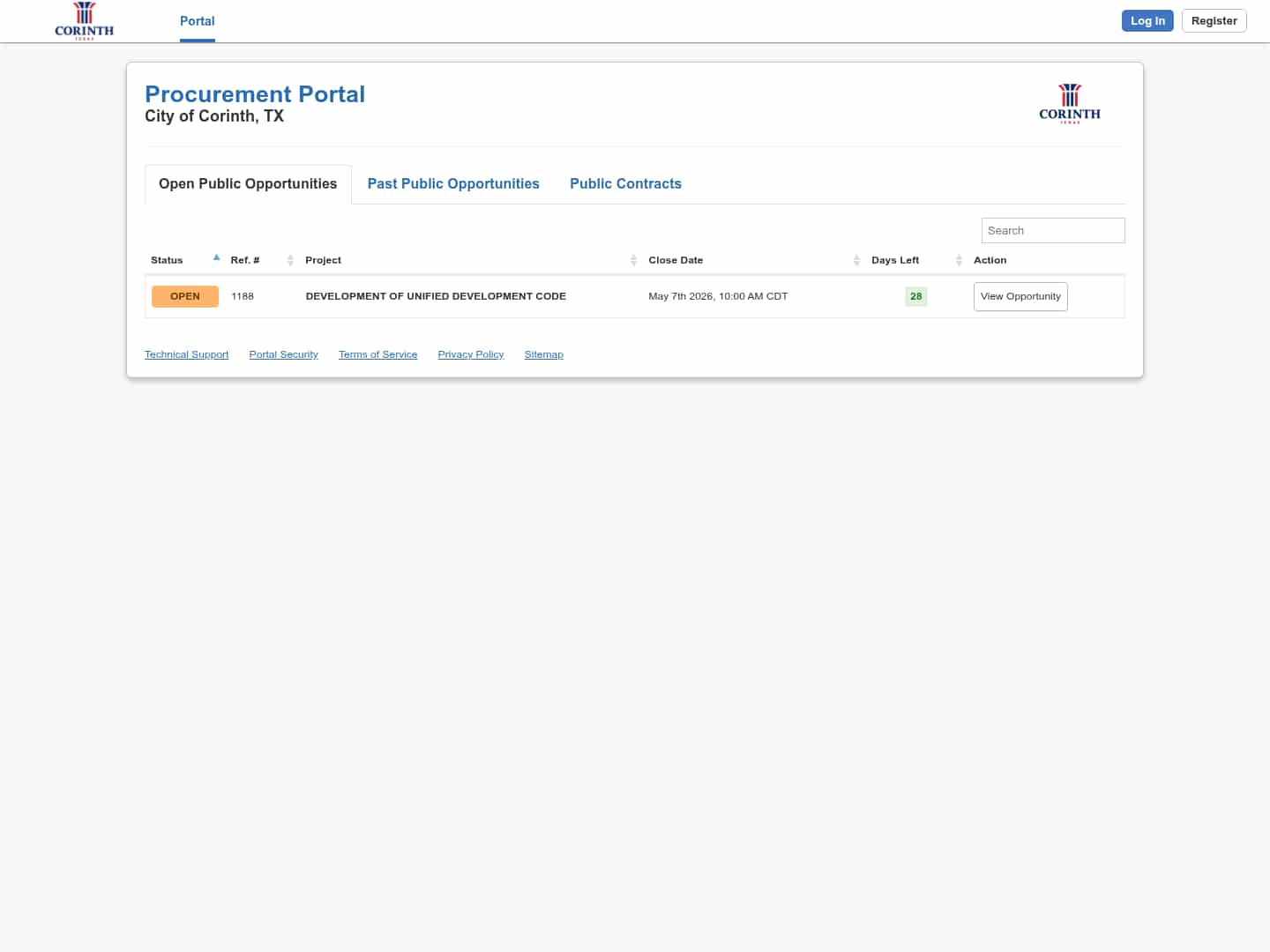Viewport: 1270px width, 952px height.
Task: Click the Corinth logo in the top header
Action: [x=84, y=20]
